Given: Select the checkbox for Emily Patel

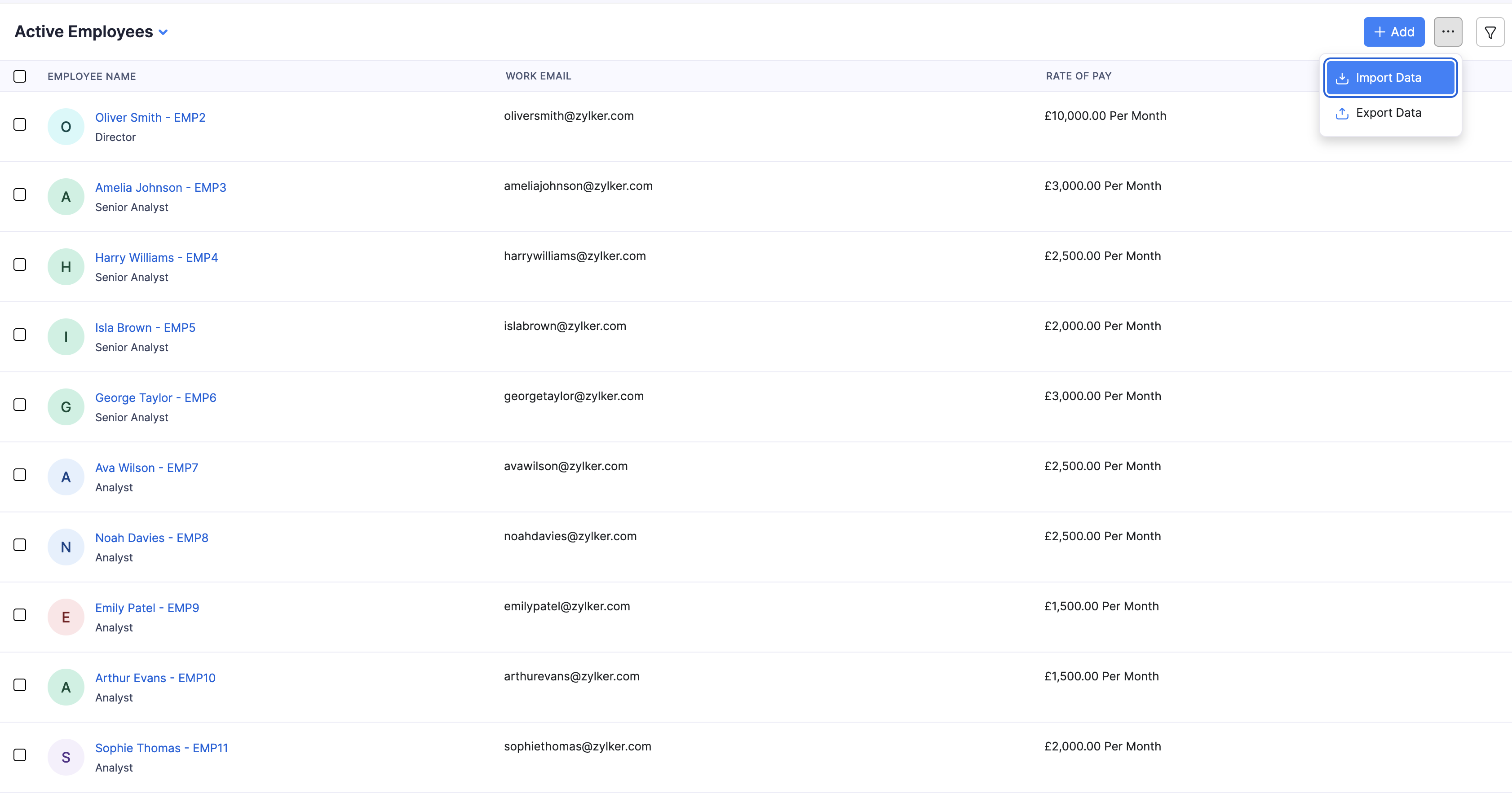Looking at the screenshot, I should [20, 615].
